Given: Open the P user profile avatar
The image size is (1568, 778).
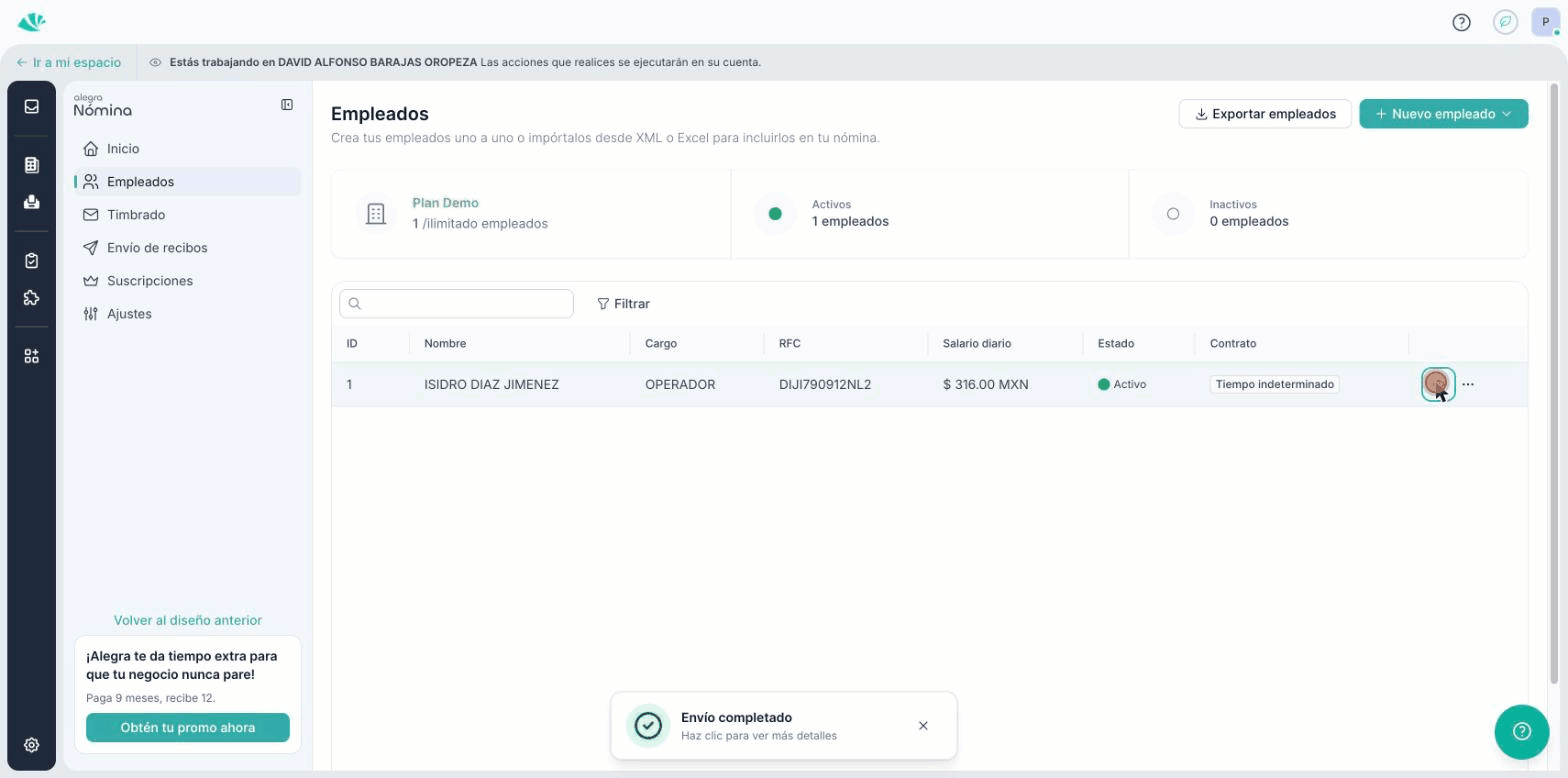Looking at the screenshot, I should 1546,22.
